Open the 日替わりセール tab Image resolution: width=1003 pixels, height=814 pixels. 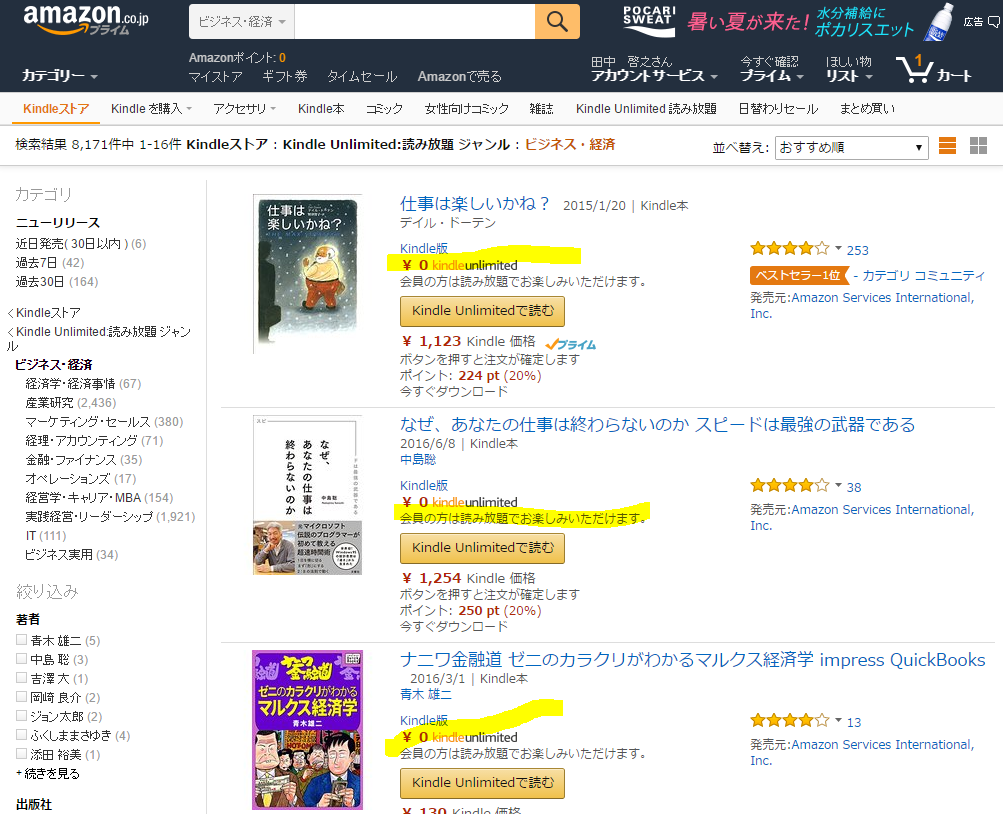[x=778, y=109]
